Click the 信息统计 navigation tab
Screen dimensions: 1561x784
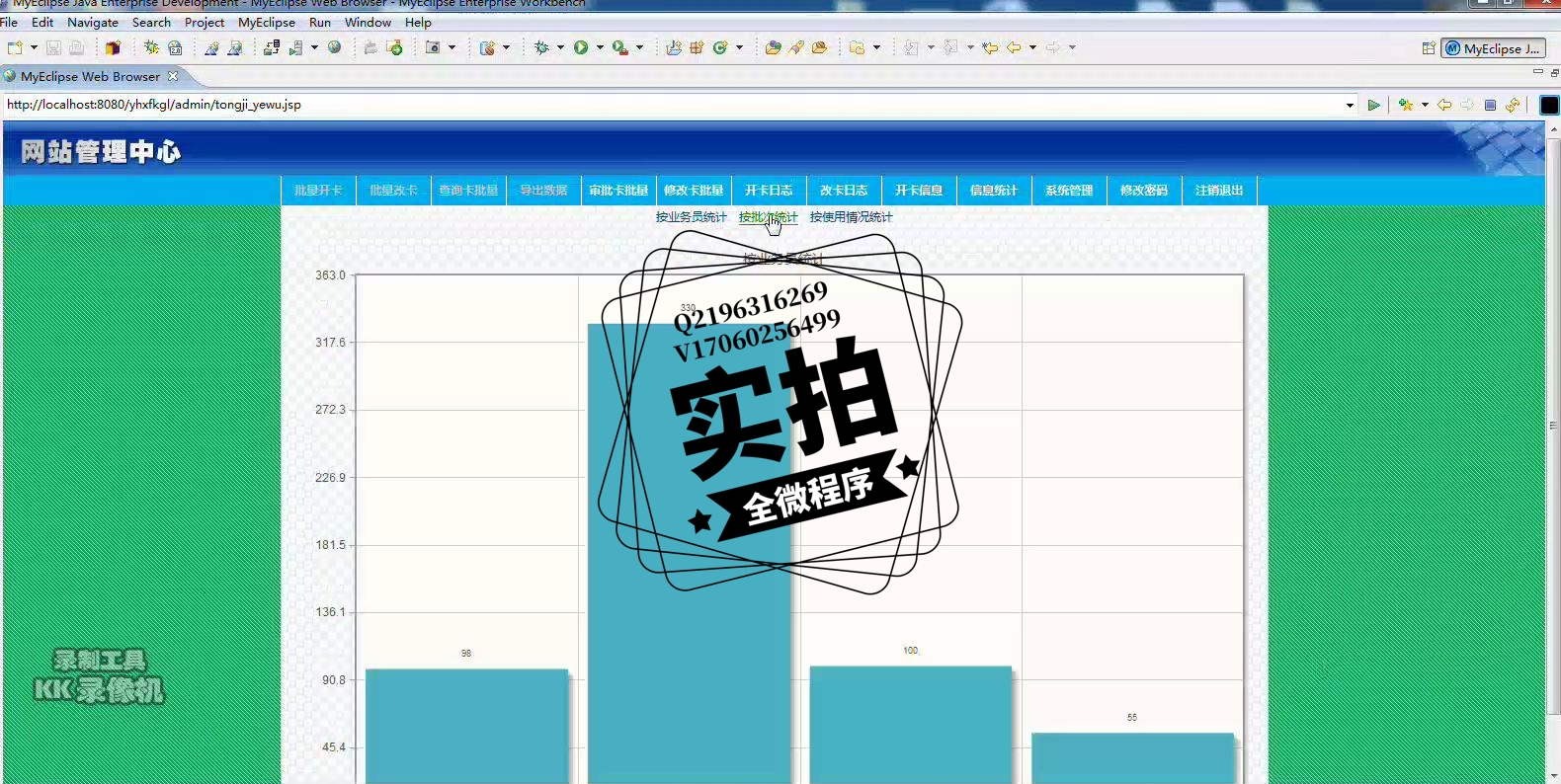coord(994,191)
